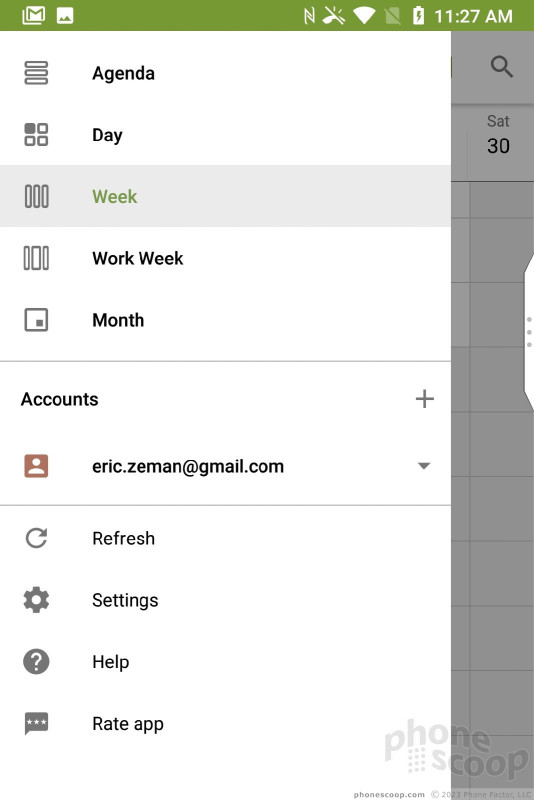
Task: Click the Work Week columns icon
Action: [x=36, y=258]
